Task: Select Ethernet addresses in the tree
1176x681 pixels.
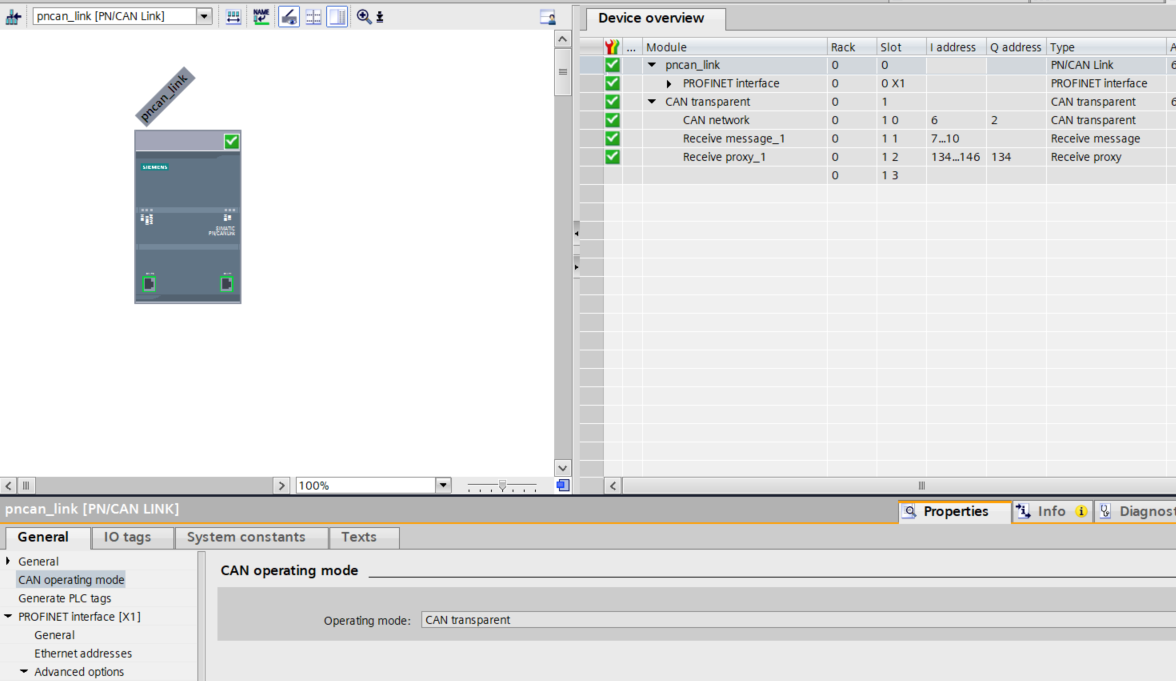Action: (82, 653)
